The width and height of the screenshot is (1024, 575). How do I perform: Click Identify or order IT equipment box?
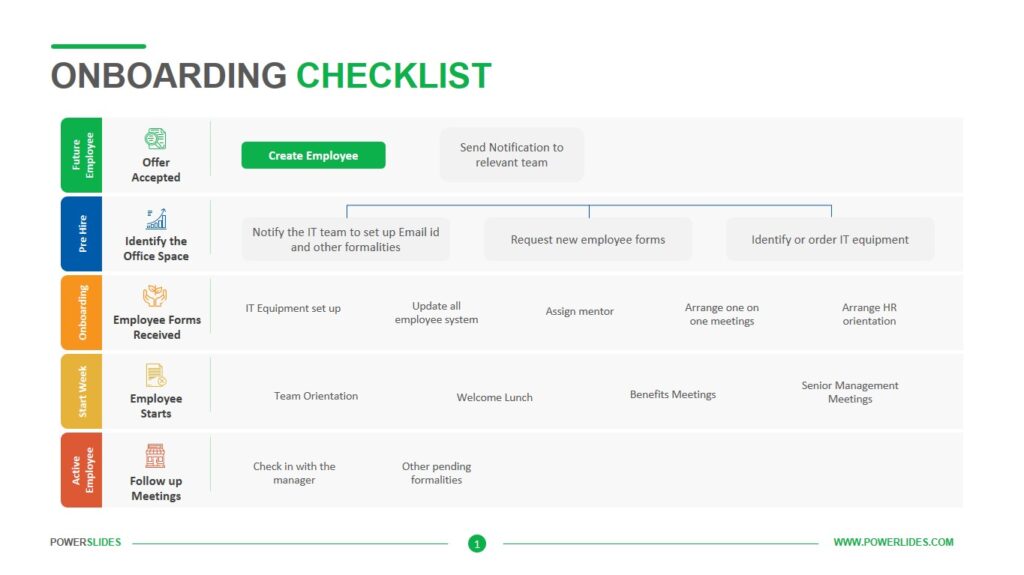click(830, 240)
